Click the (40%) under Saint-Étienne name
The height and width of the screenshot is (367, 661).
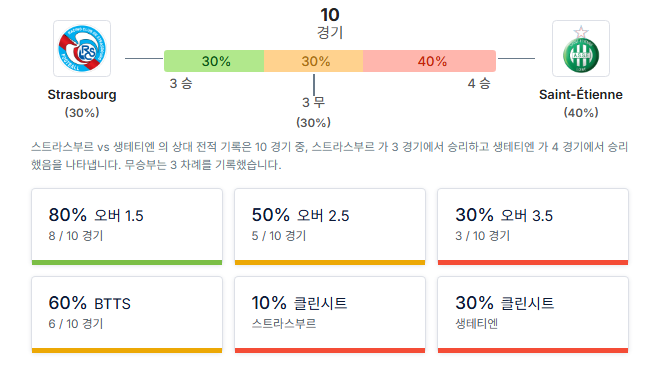point(580,113)
